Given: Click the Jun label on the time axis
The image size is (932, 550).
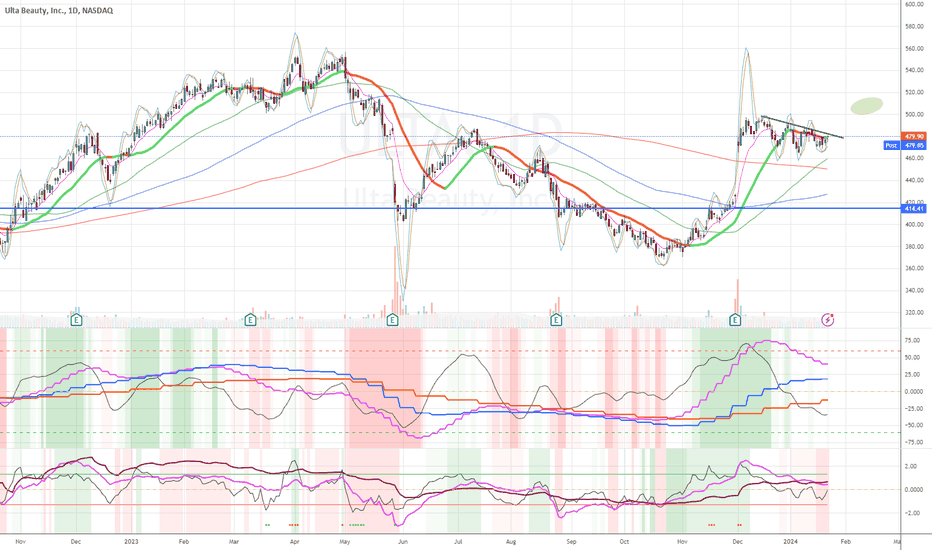Looking at the screenshot, I should (403, 542).
